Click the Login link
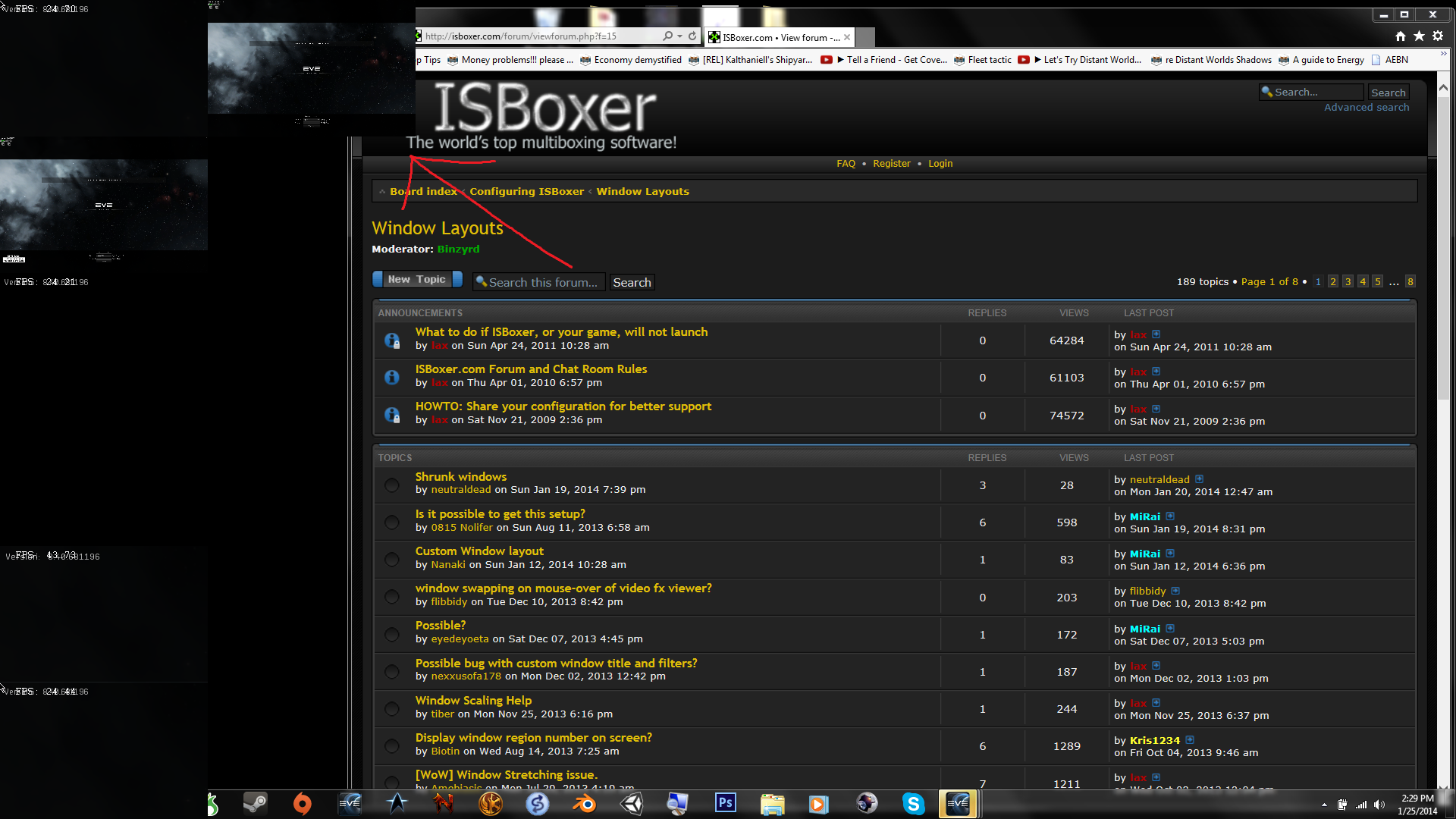This screenshot has width=1456, height=819. 940,163
